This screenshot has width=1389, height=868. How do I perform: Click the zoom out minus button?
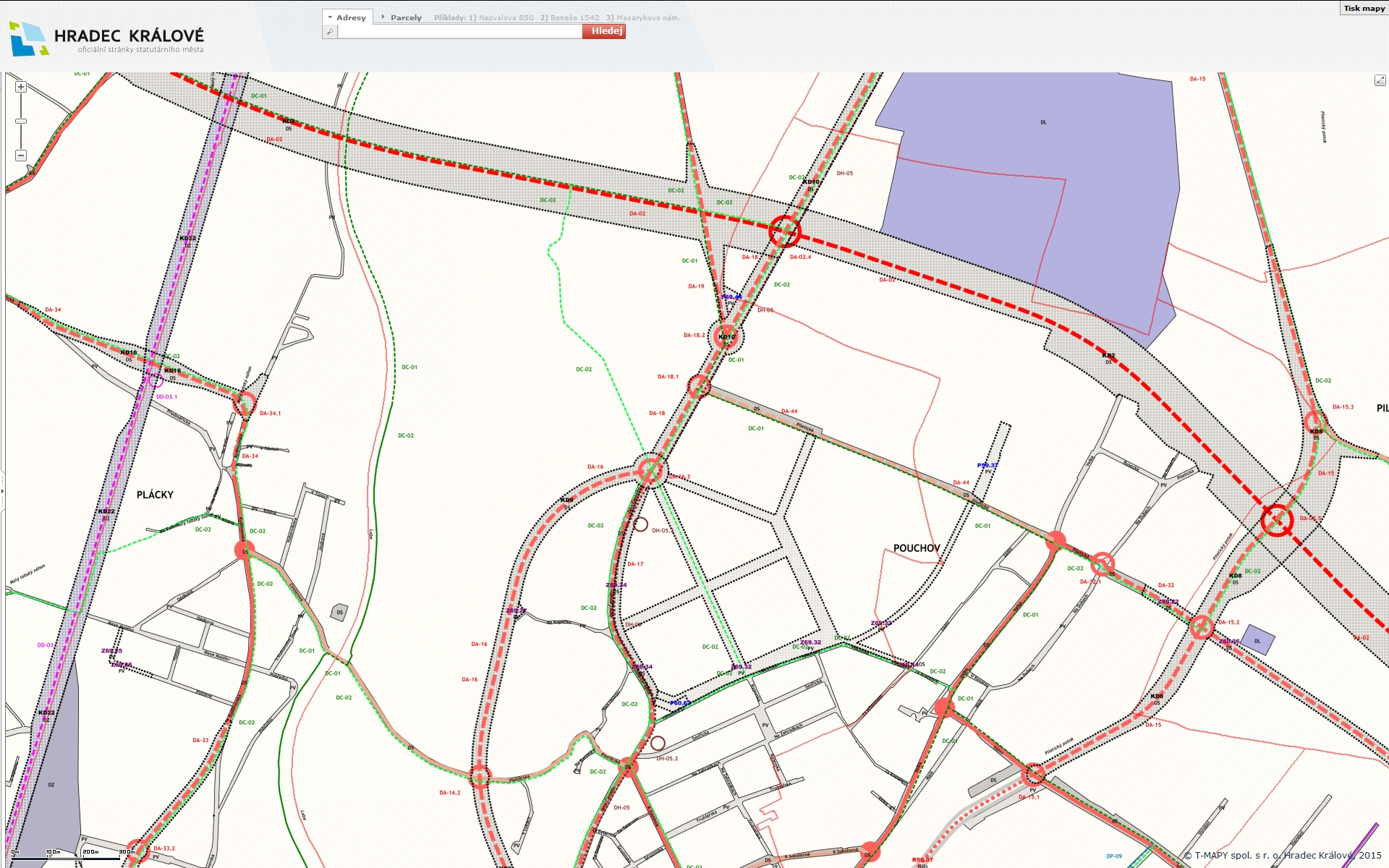coord(21,156)
